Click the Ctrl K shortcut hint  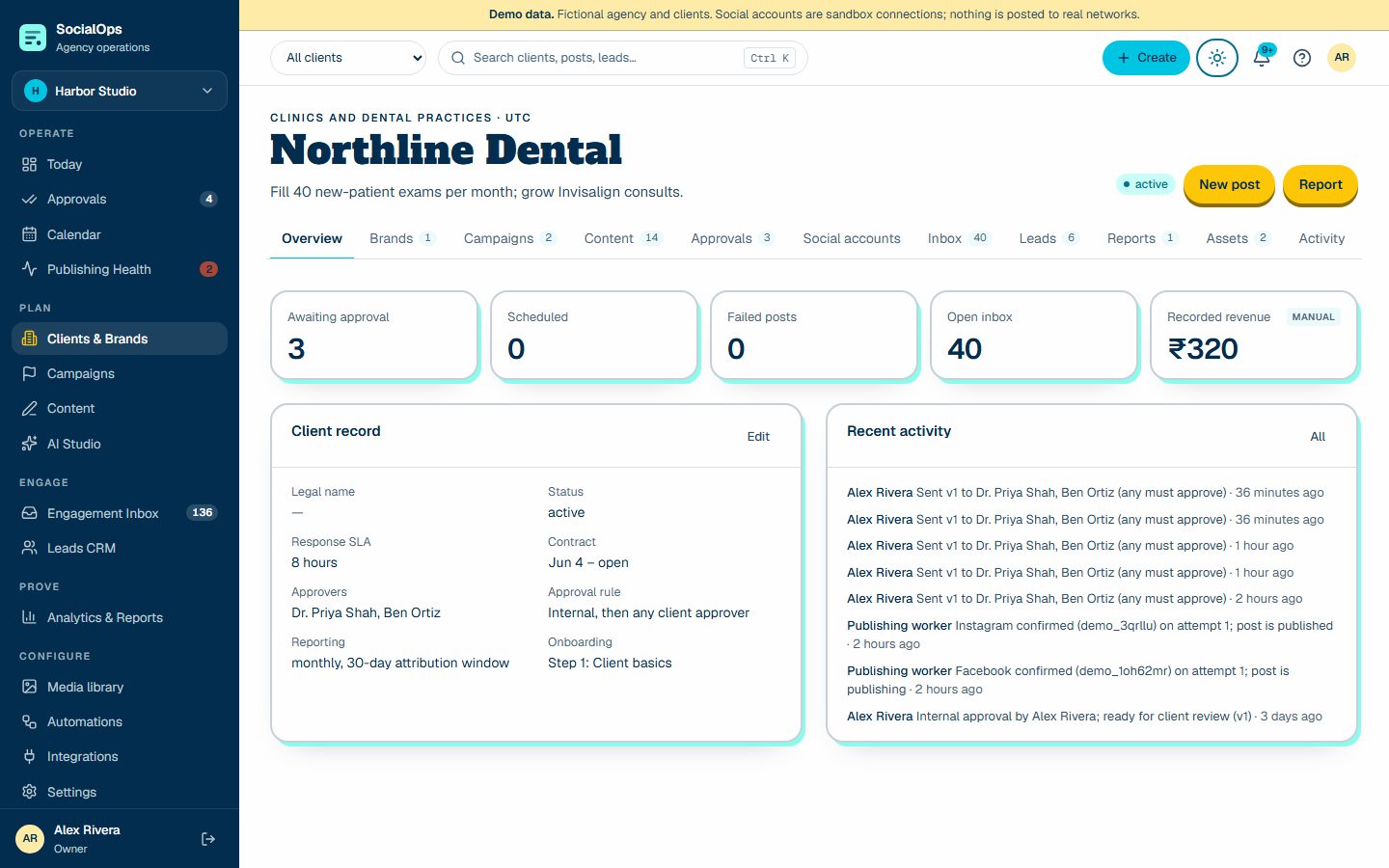(x=770, y=58)
